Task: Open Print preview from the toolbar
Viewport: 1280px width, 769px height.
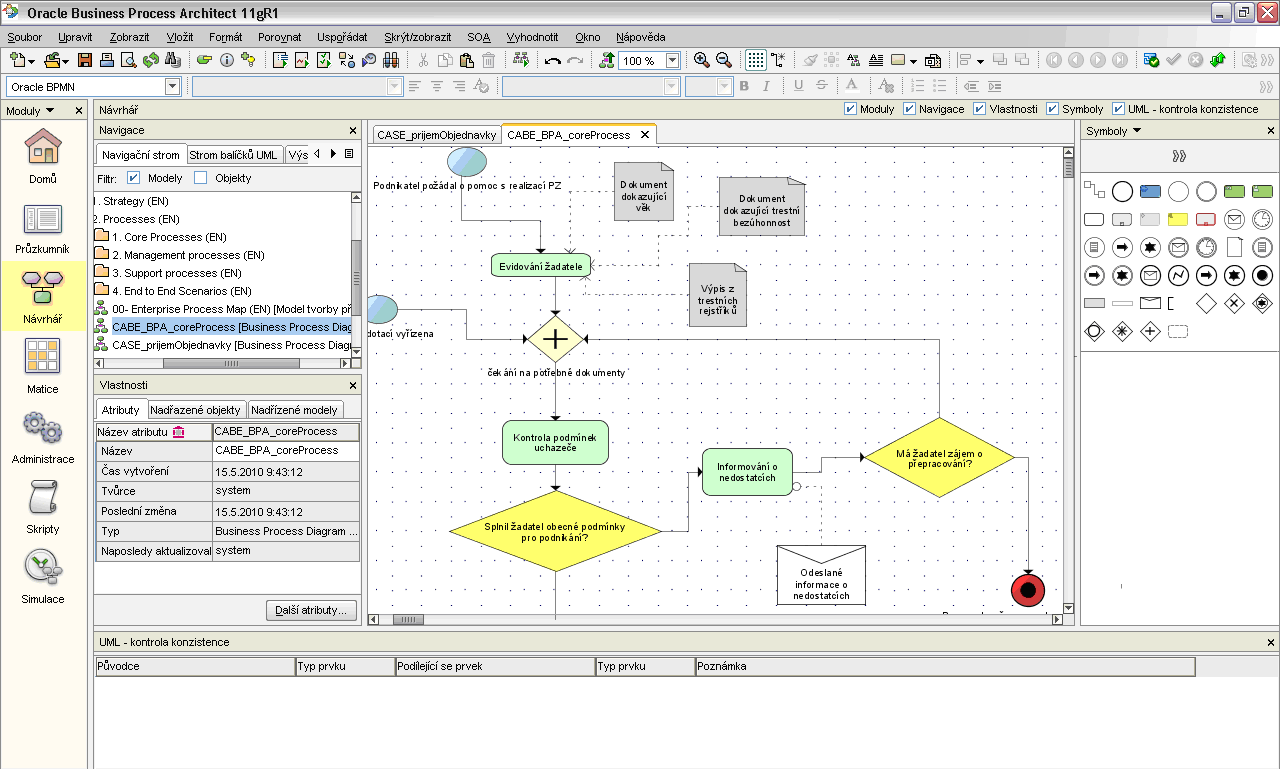Action: point(129,60)
